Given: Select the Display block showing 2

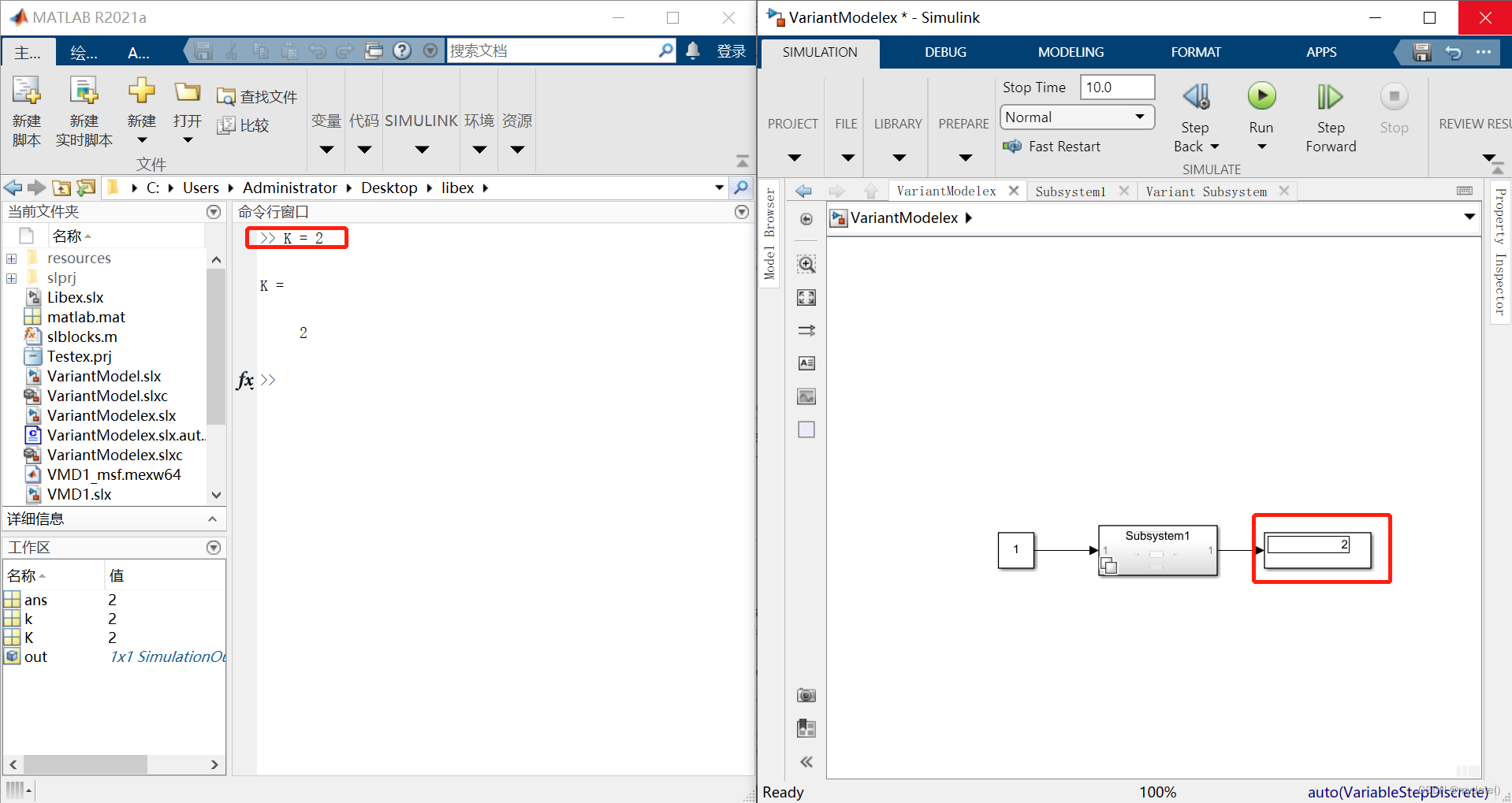Looking at the screenshot, I should [x=1317, y=550].
